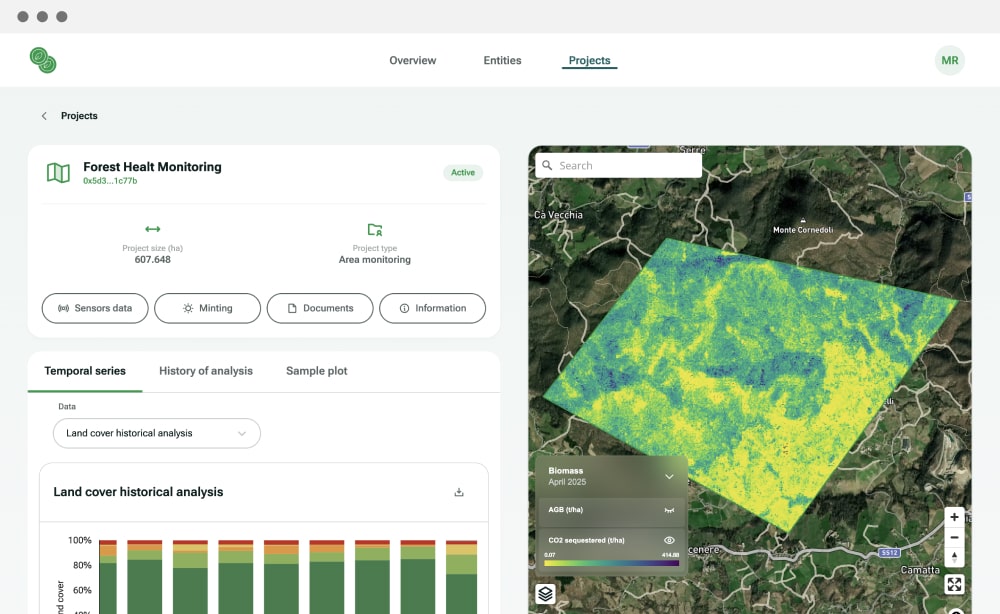Open the map layers selector
Image resolution: width=1000 pixels, height=614 pixels.
pos(545,594)
